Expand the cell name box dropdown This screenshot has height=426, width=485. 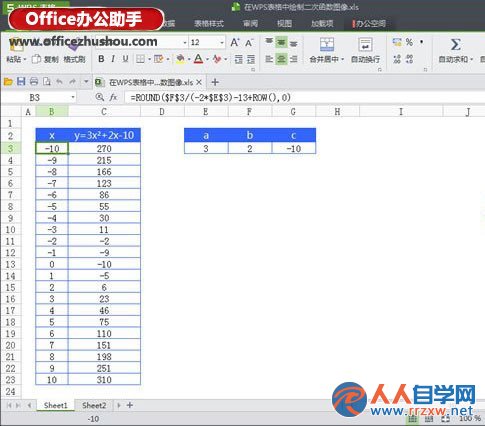[73, 97]
